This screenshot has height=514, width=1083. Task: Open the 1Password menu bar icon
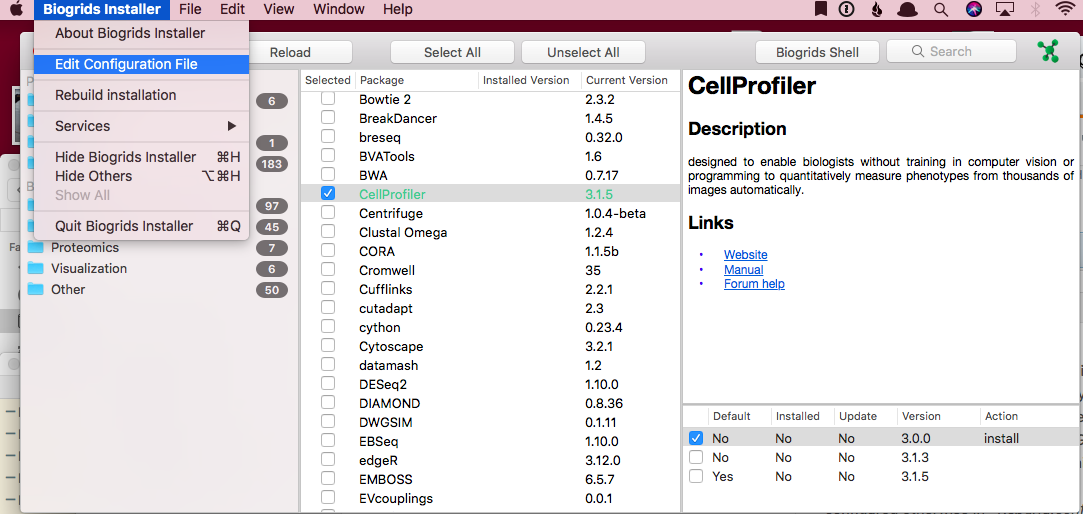tap(847, 9)
